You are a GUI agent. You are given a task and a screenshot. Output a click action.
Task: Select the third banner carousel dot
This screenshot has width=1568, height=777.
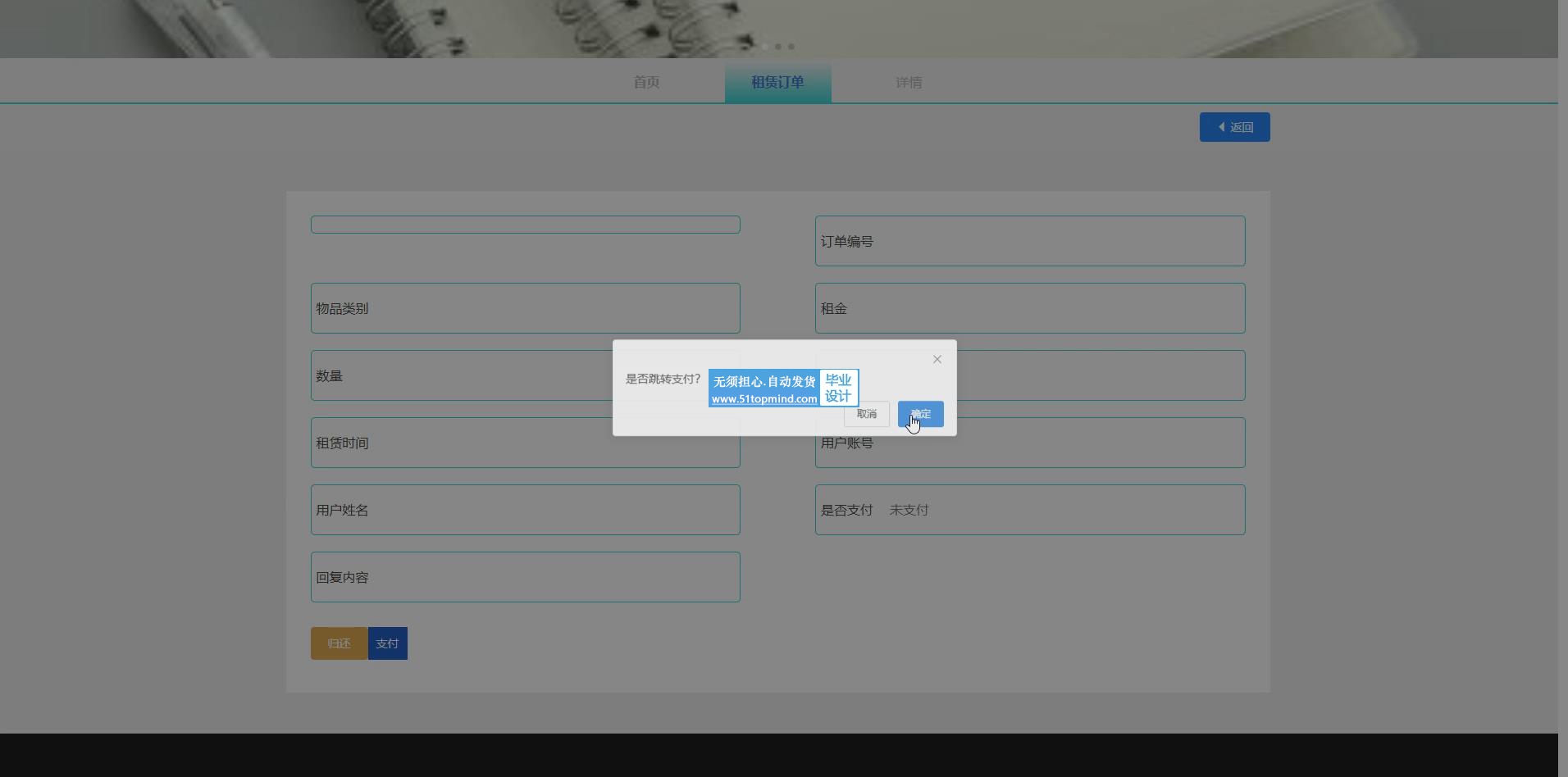(791, 47)
